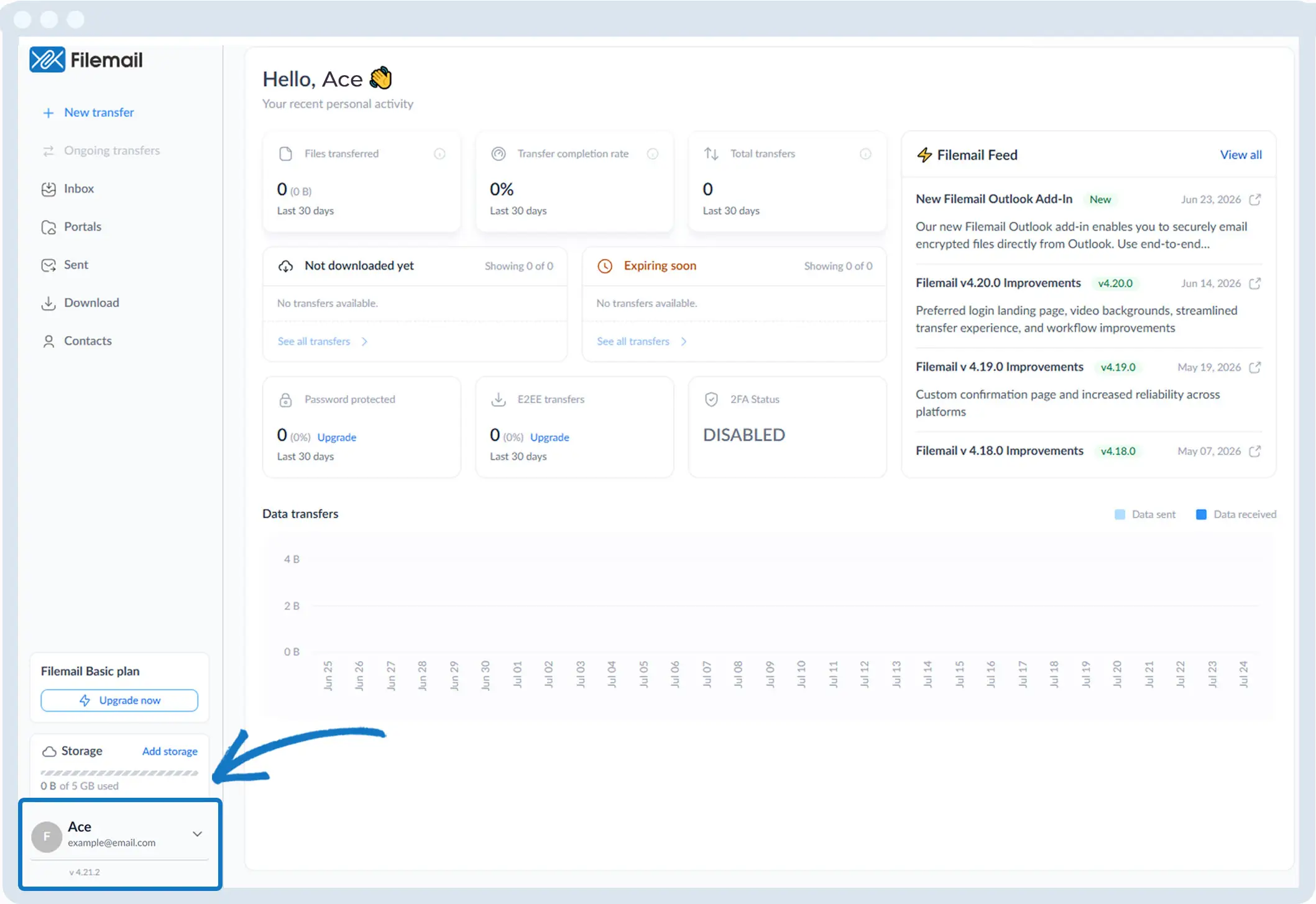Click the DISABLED 2FA status text

[x=744, y=435]
